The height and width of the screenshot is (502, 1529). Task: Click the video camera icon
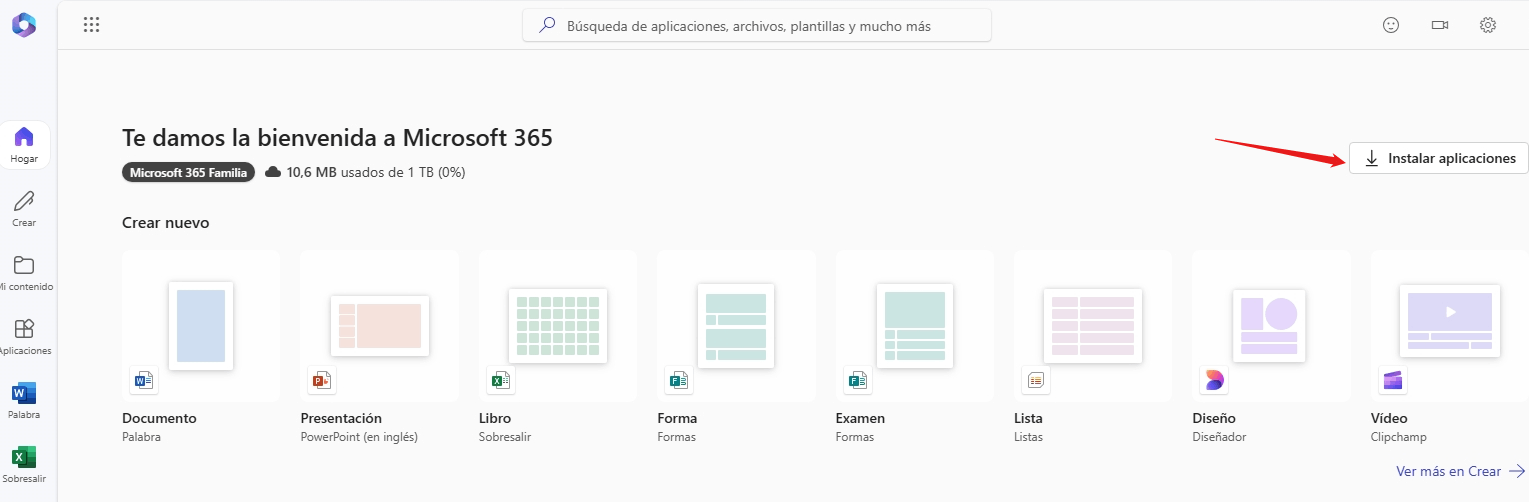1440,25
